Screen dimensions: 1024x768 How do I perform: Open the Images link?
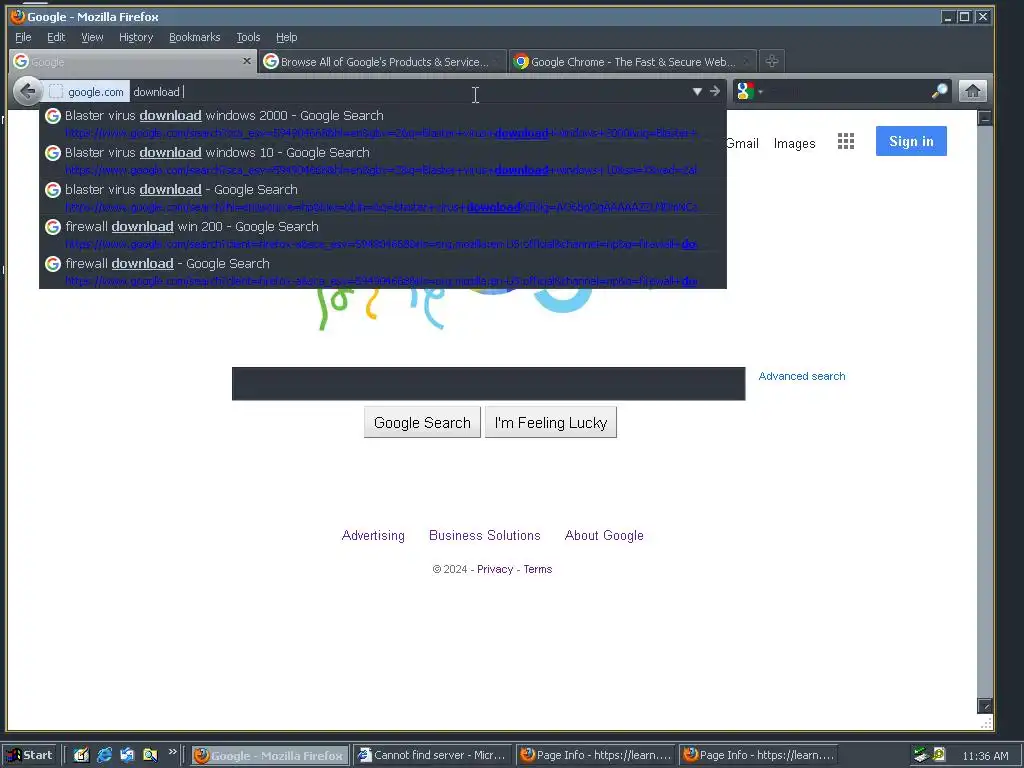coord(794,143)
